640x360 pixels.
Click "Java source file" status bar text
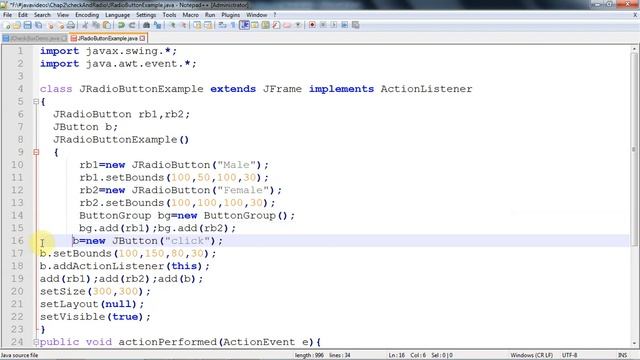[20, 355]
